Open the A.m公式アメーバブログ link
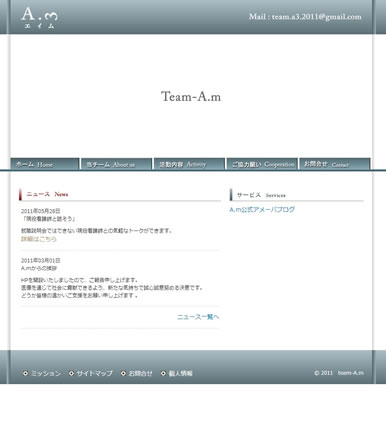 pos(262,210)
